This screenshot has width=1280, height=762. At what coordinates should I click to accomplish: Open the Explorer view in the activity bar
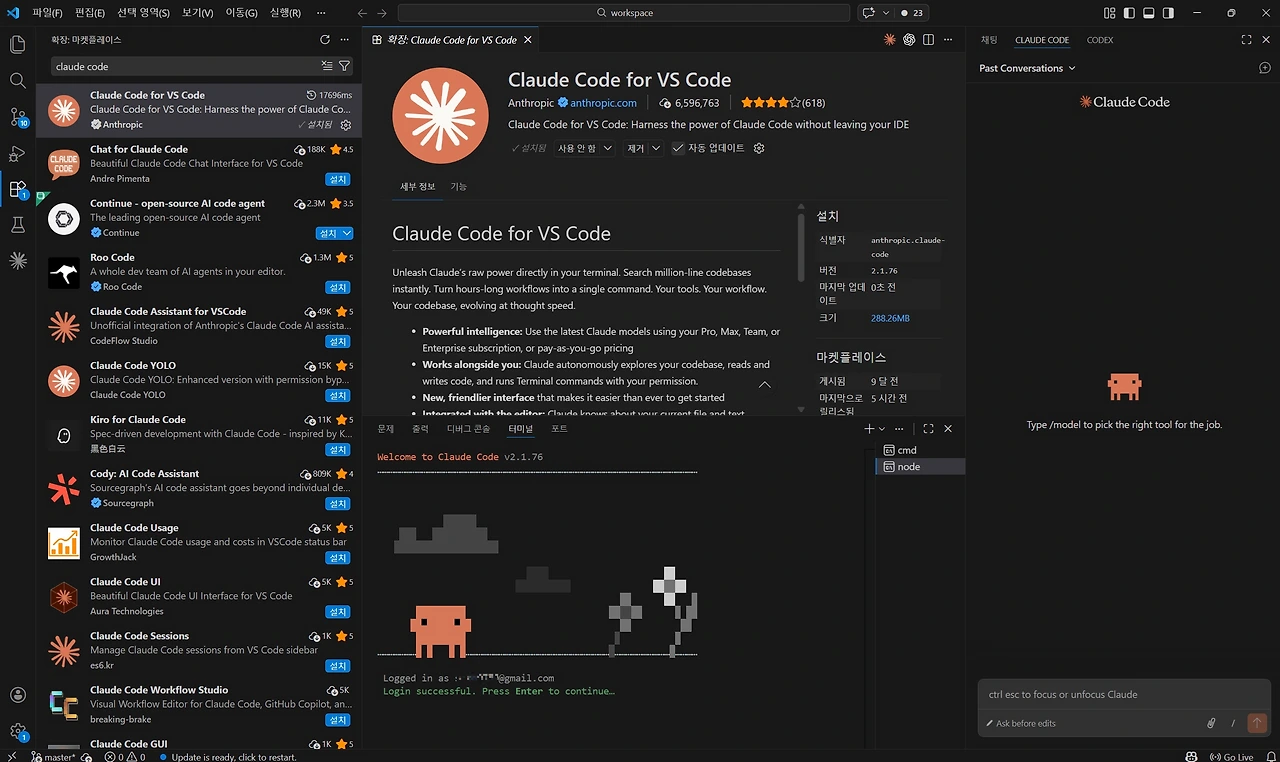pyautogui.click(x=17, y=44)
